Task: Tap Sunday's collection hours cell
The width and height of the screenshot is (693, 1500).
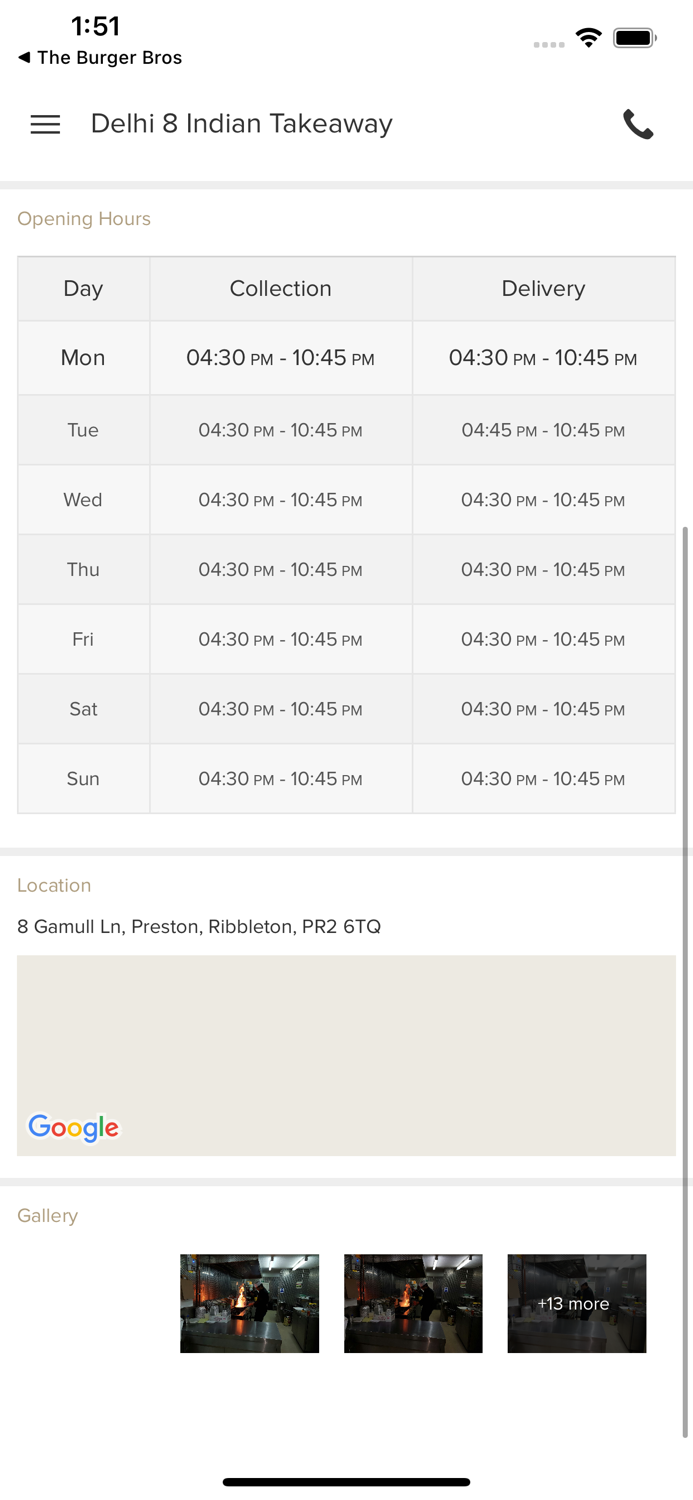Action: (x=280, y=779)
